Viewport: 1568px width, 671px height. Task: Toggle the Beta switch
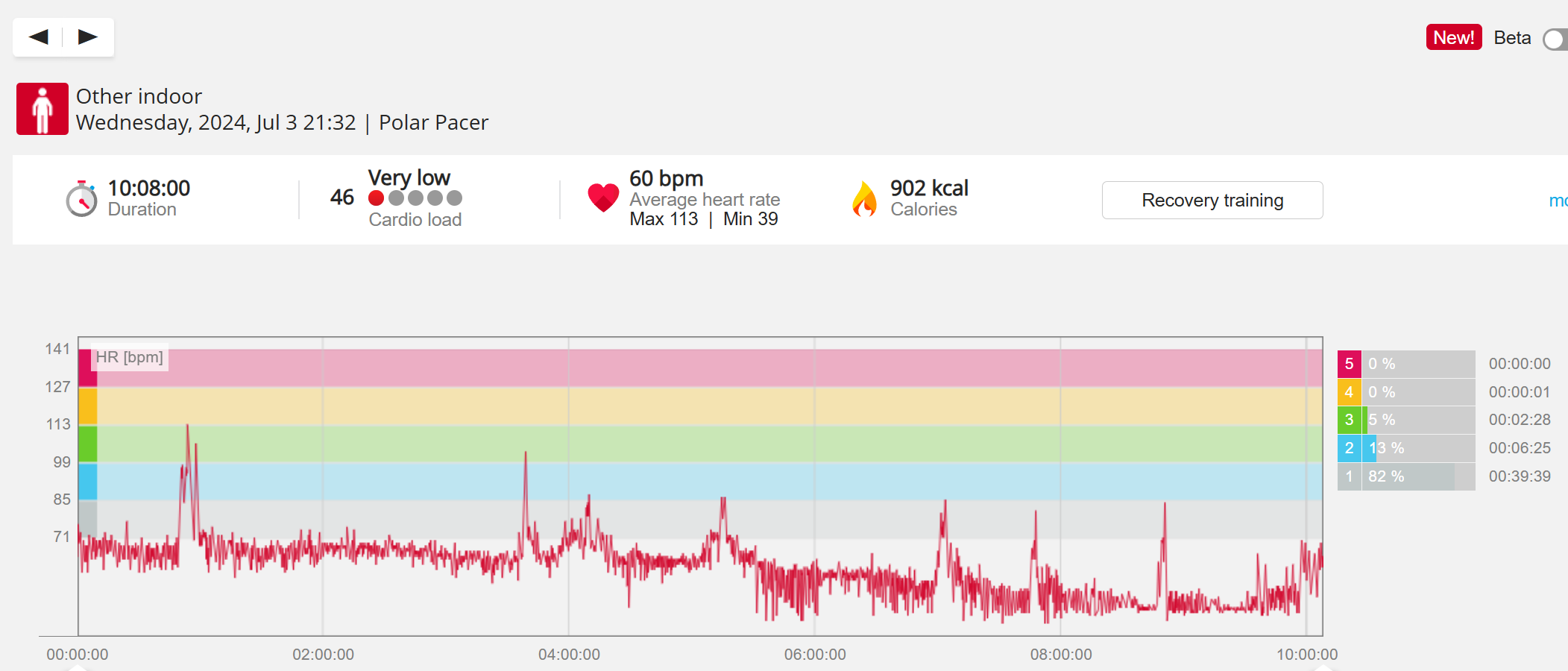1555,40
